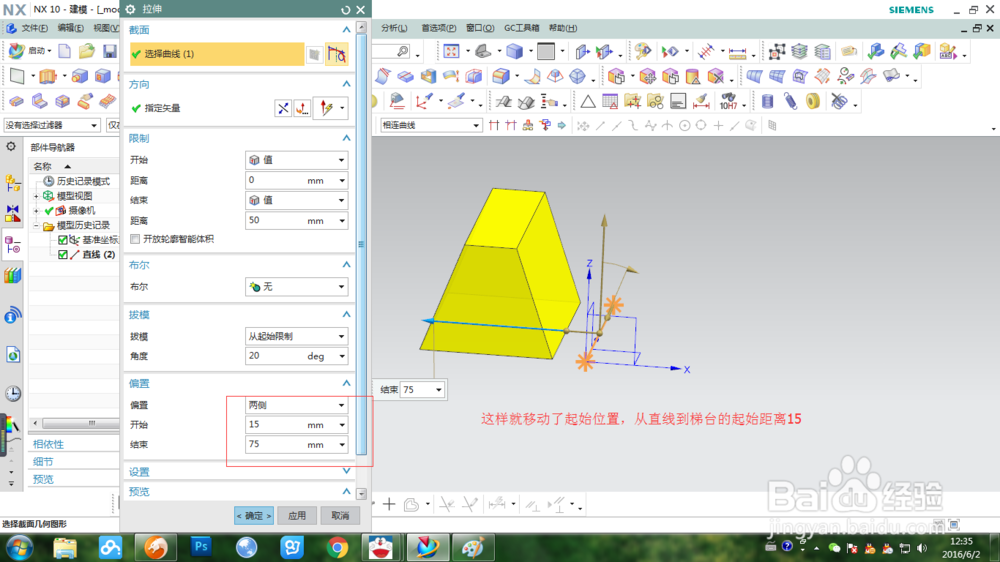Click the 确定 OK button
The image size is (1000, 562).
point(254,515)
